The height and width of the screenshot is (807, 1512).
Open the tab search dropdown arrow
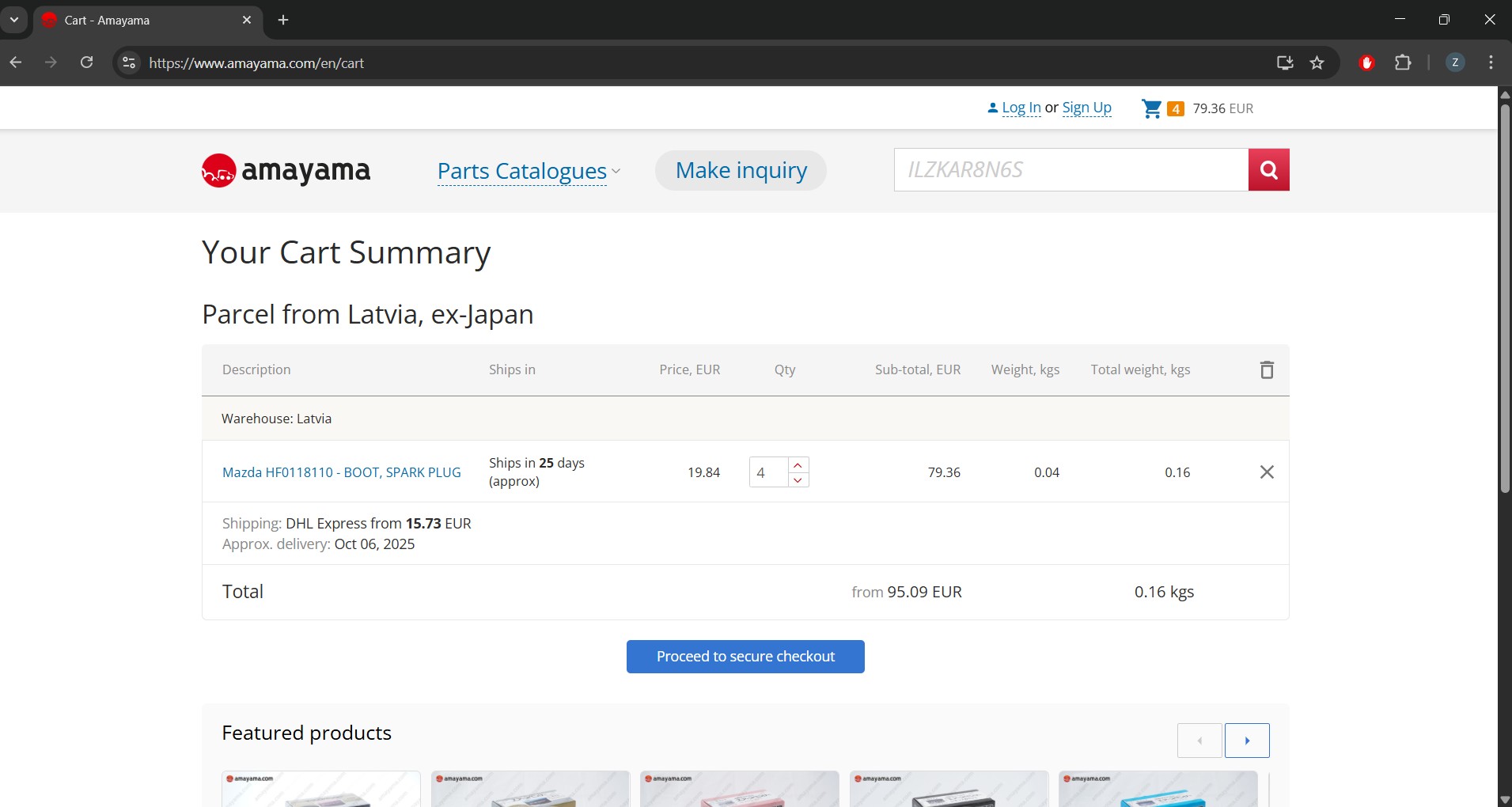(x=14, y=20)
